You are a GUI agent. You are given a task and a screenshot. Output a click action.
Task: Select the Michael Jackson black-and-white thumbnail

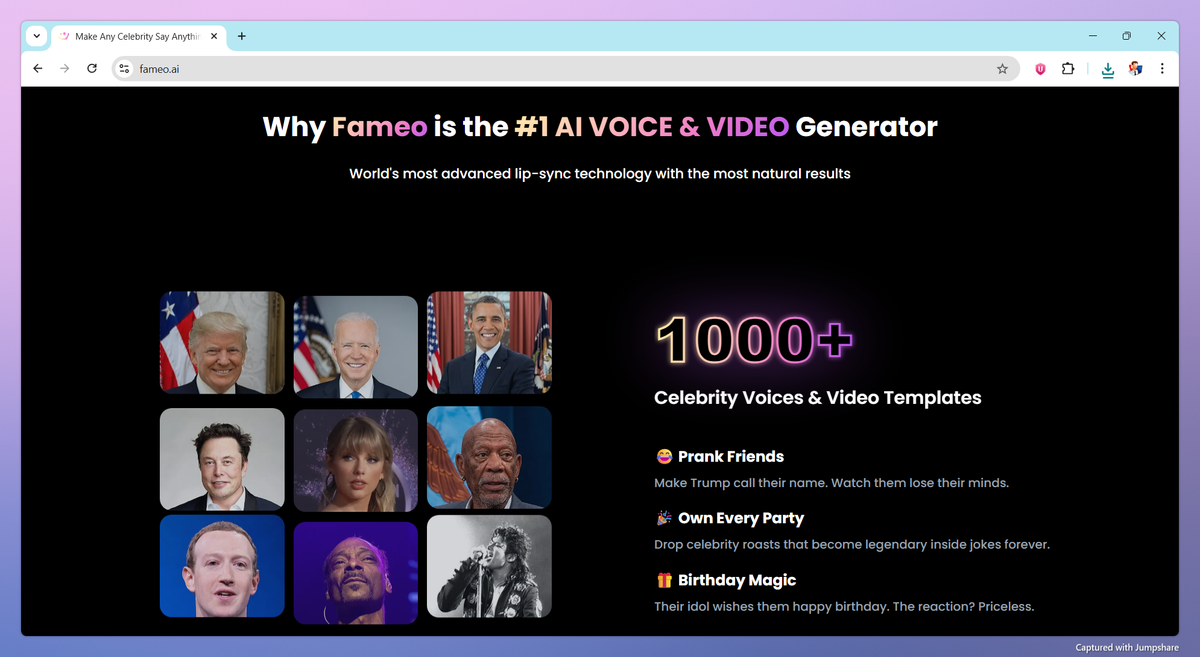pyautogui.click(x=489, y=566)
